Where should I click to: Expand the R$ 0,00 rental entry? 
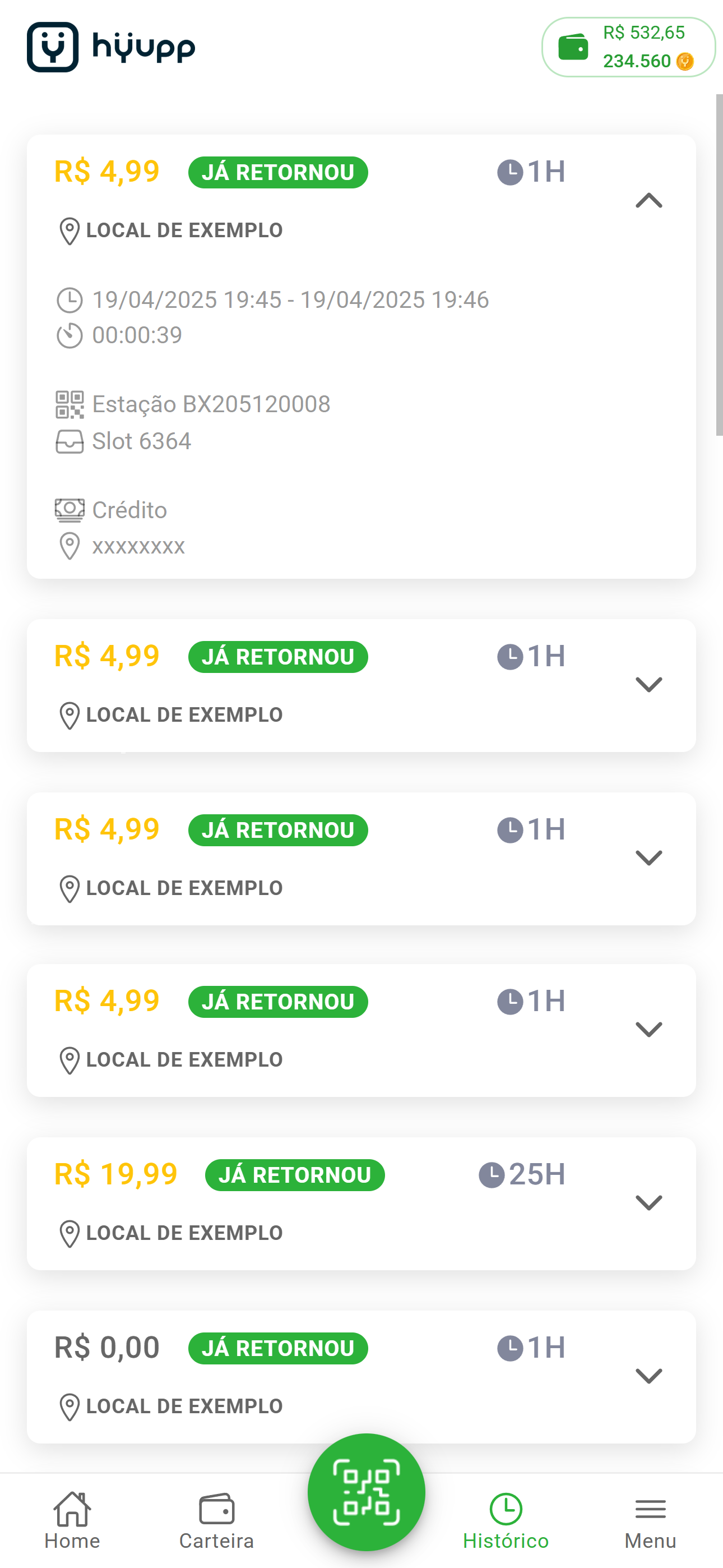click(649, 1376)
